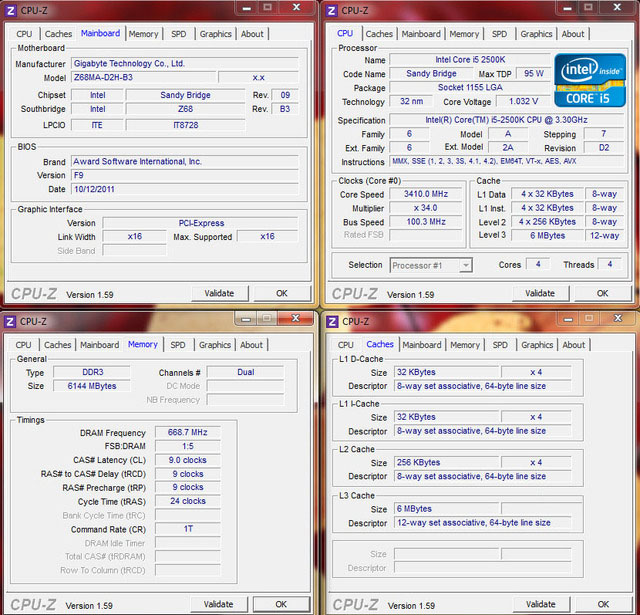This screenshot has width=640, height=615.
Task: Open Caches tab in Mainboard window
Action: click(x=58, y=34)
